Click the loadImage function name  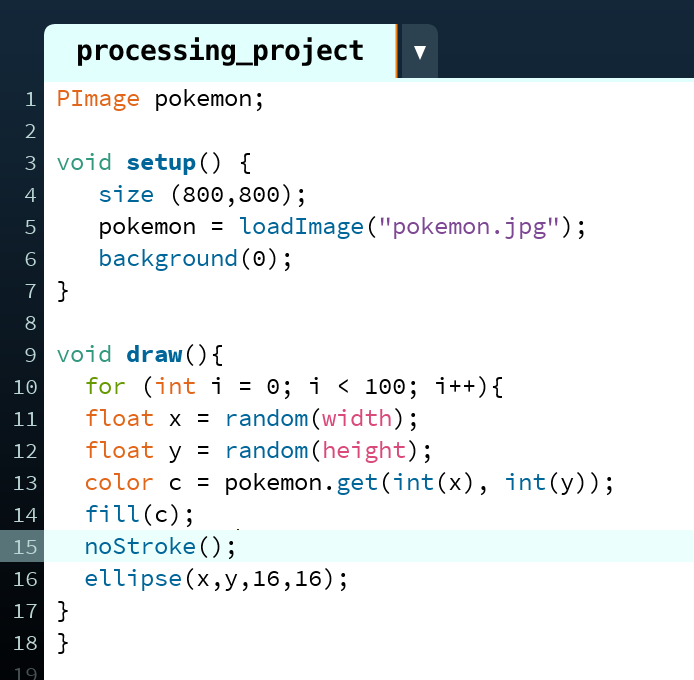[x=301, y=227]
